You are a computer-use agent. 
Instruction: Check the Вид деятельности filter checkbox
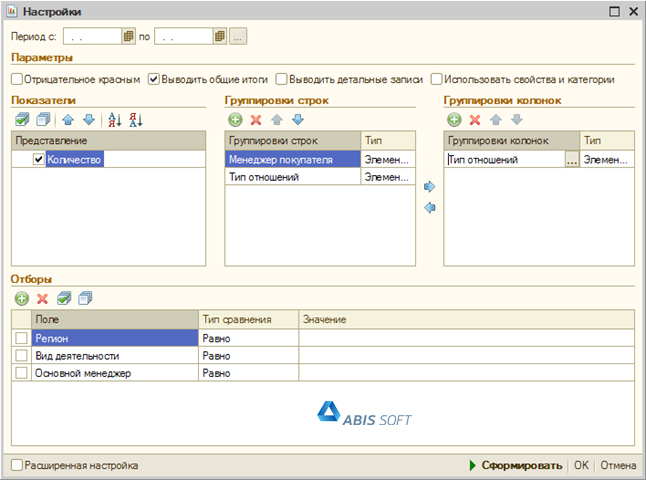[21, 356]
